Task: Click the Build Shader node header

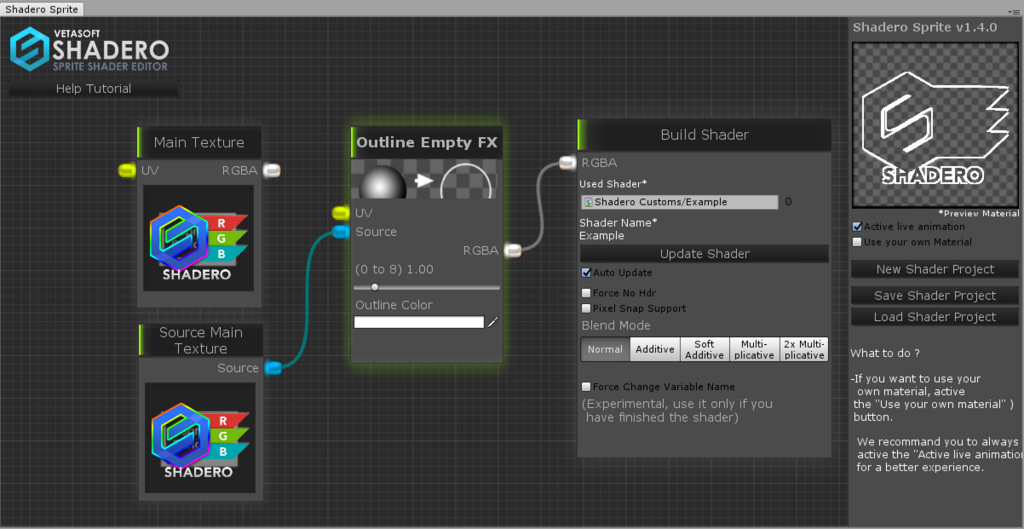Action: (x=705, y=135)
